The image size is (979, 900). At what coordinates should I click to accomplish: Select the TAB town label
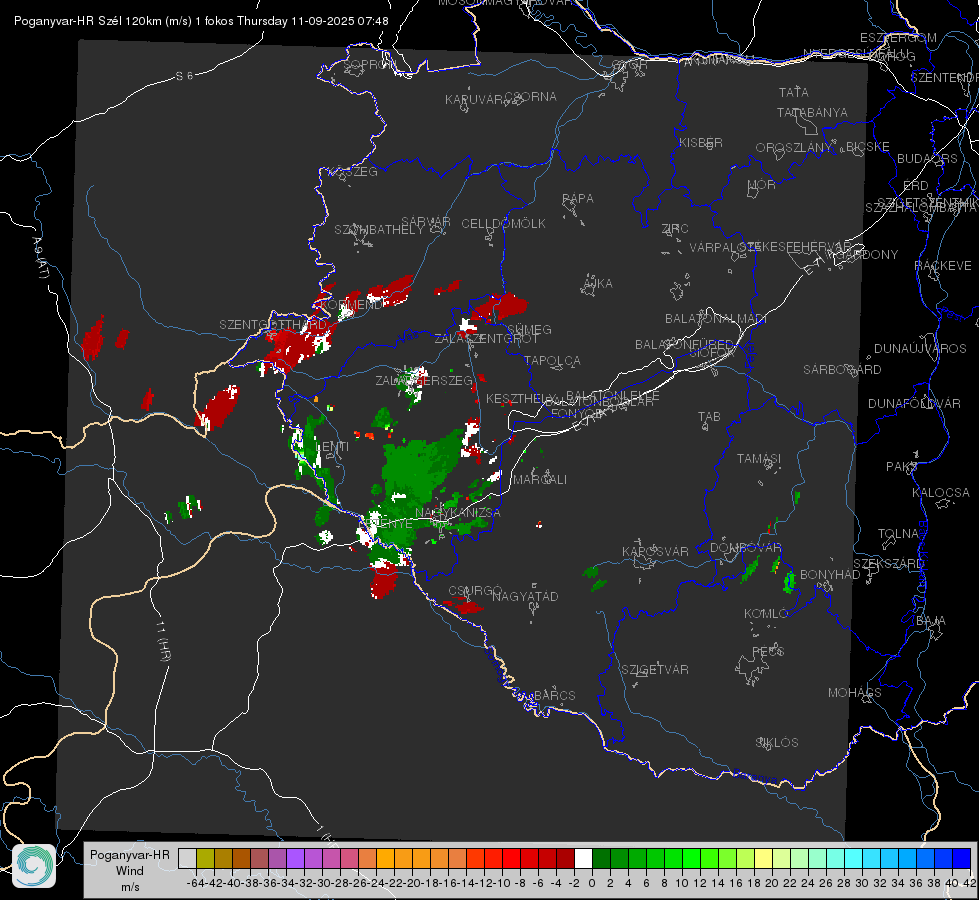tap(709, 417)
